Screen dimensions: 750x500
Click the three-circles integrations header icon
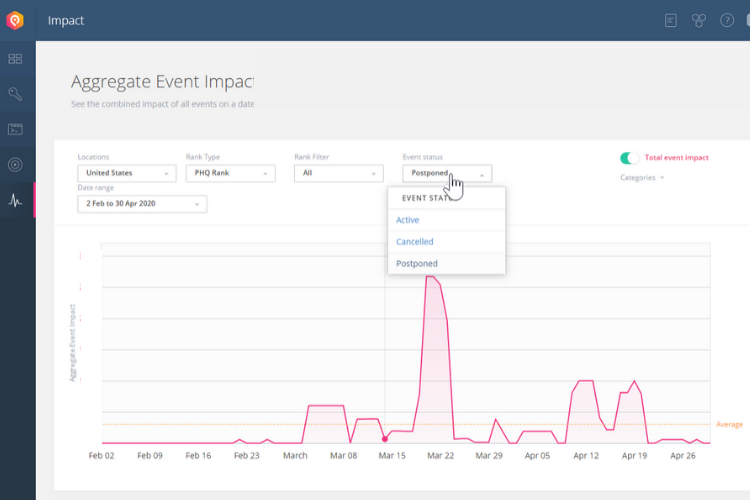point(699,21)
